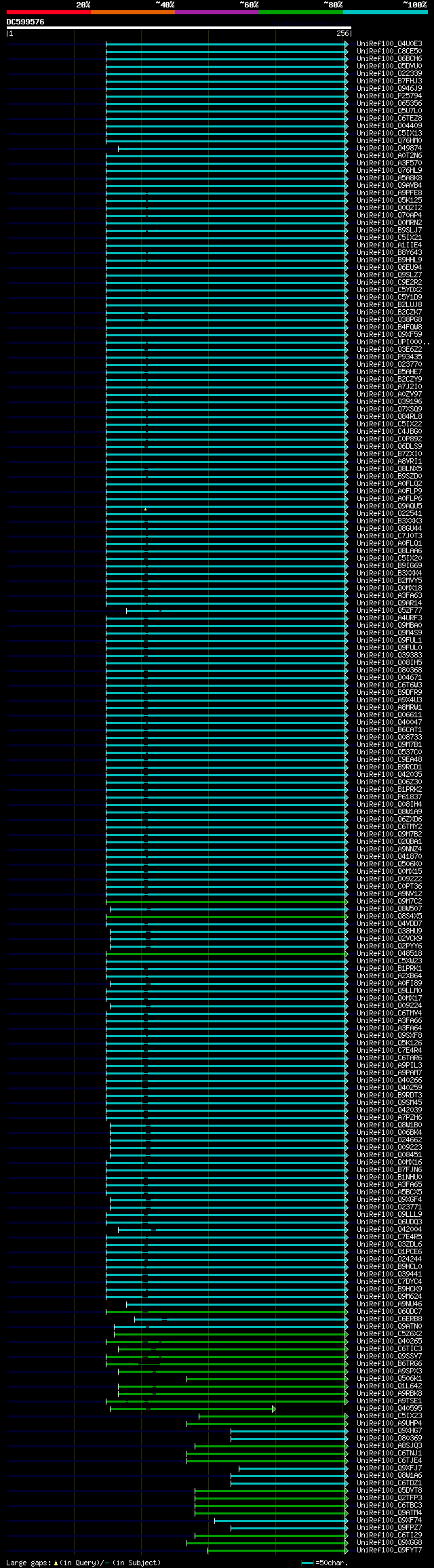Select label UniRef100_C6TNJ1

point(389,1453)
